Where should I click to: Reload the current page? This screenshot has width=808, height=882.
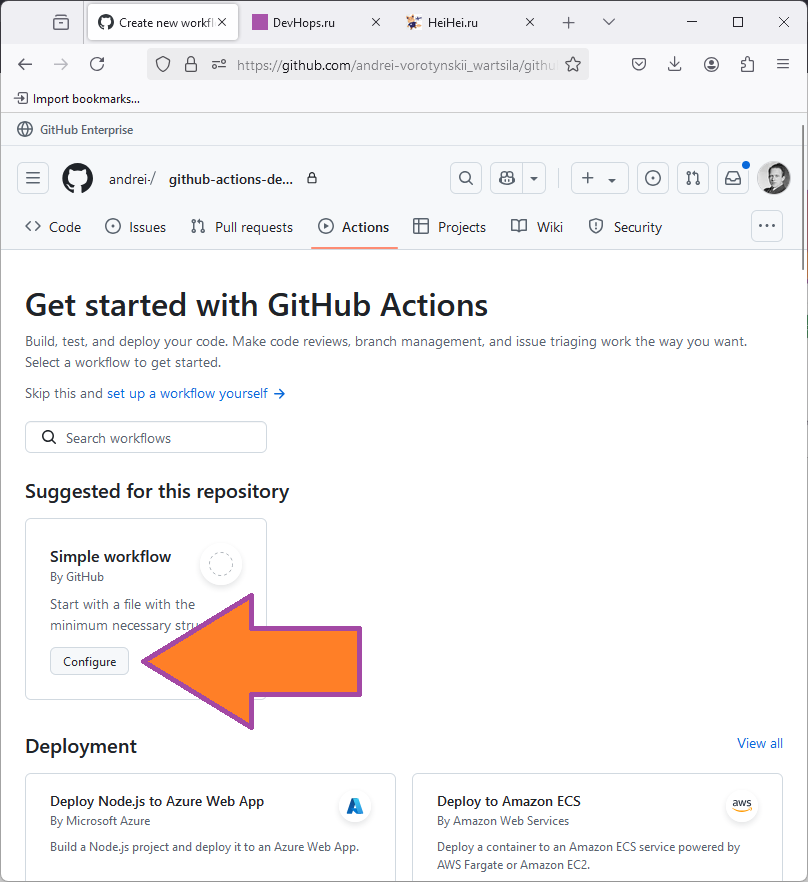97,64
